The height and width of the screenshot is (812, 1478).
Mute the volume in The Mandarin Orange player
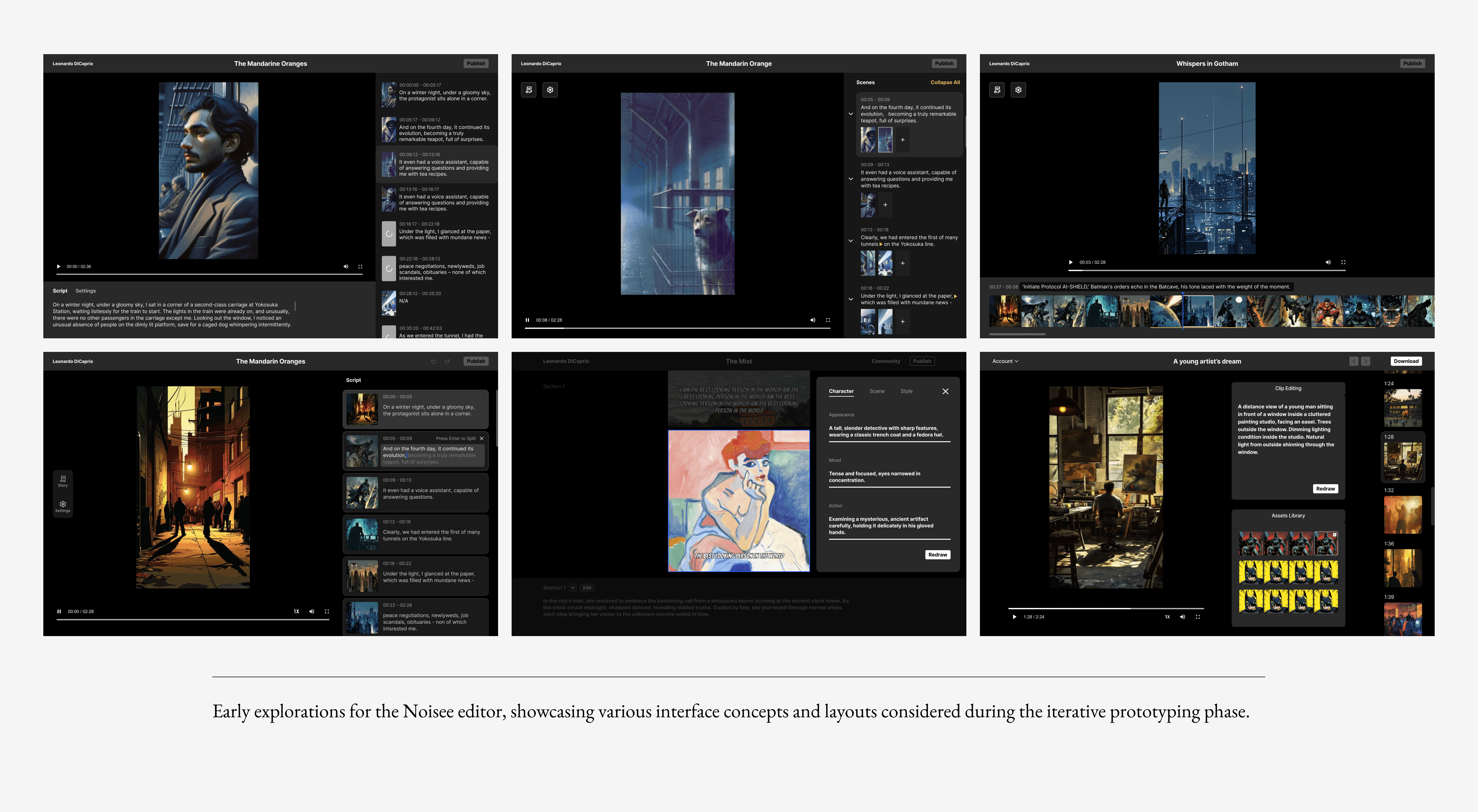pyautogui.click(x=812, y=320)
